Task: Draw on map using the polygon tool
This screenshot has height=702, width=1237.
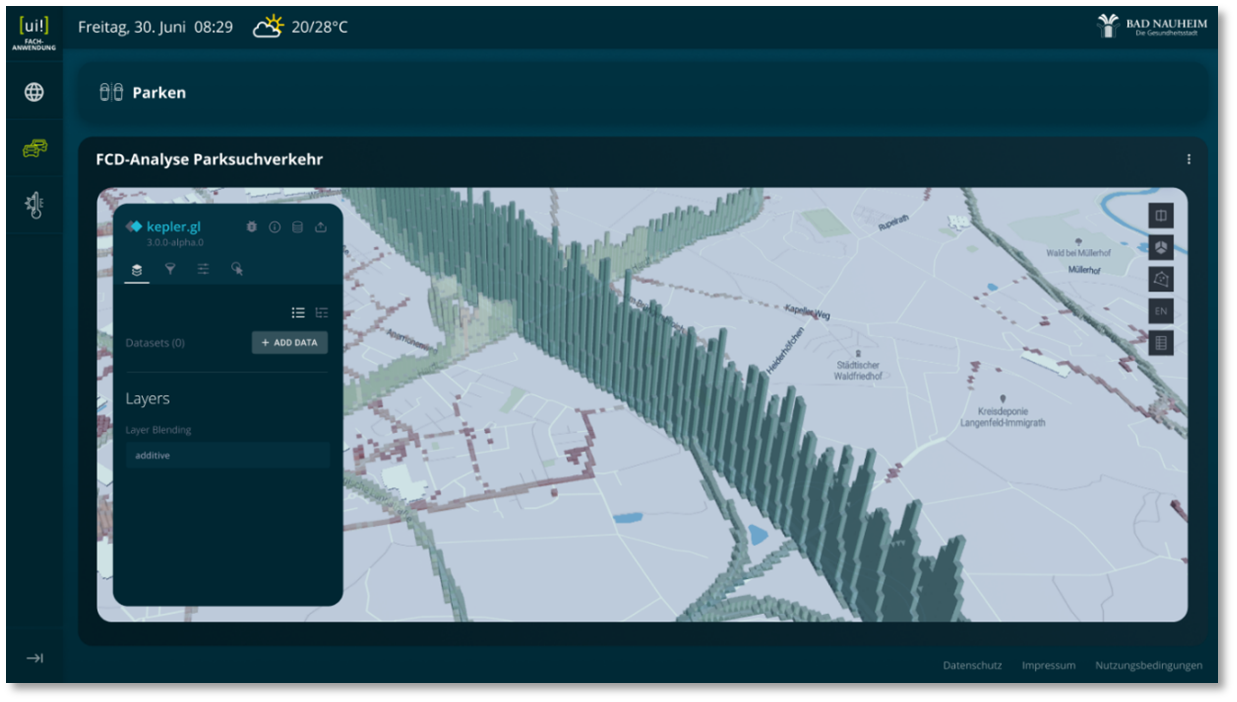Action: point(1160,279)
